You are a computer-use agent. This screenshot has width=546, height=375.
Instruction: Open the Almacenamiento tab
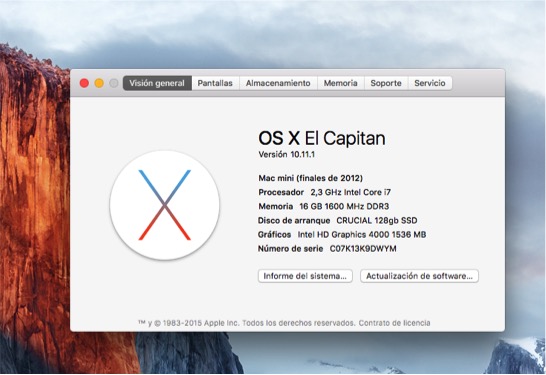click(278, 83)
